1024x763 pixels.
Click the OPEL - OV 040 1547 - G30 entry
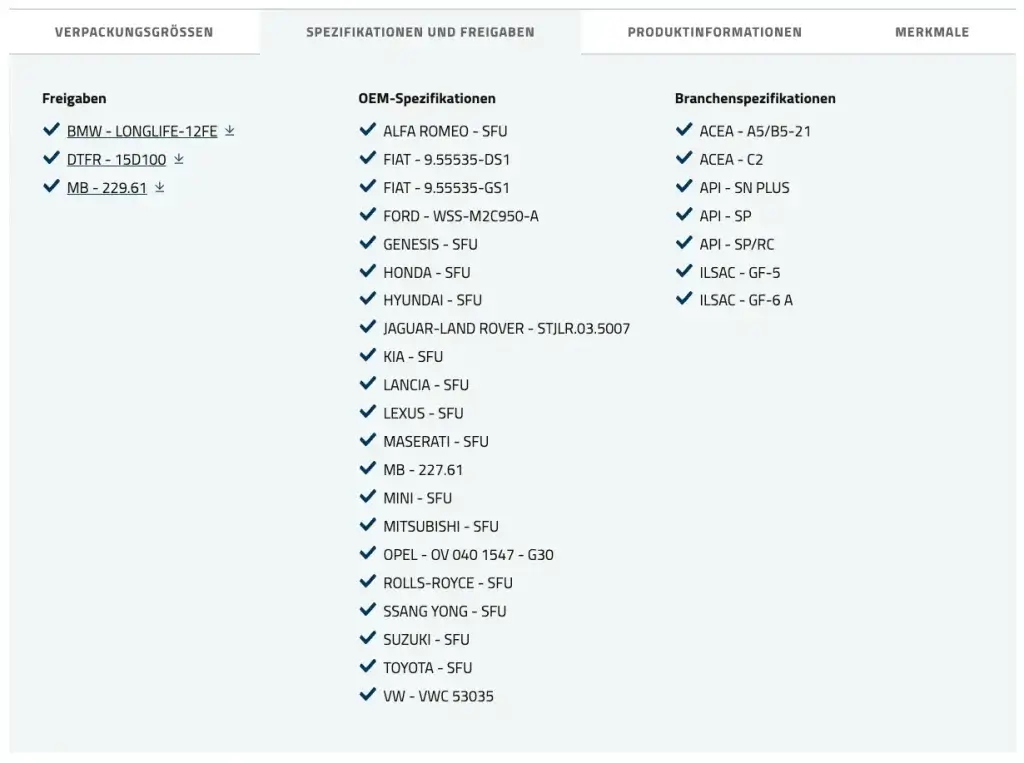tap(468, 554)
